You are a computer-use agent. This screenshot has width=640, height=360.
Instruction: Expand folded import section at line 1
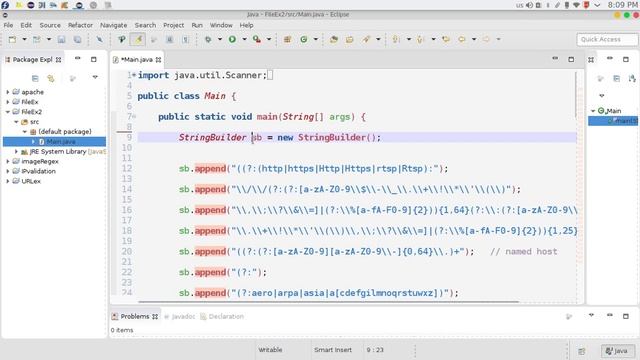(x=134, y=75)
